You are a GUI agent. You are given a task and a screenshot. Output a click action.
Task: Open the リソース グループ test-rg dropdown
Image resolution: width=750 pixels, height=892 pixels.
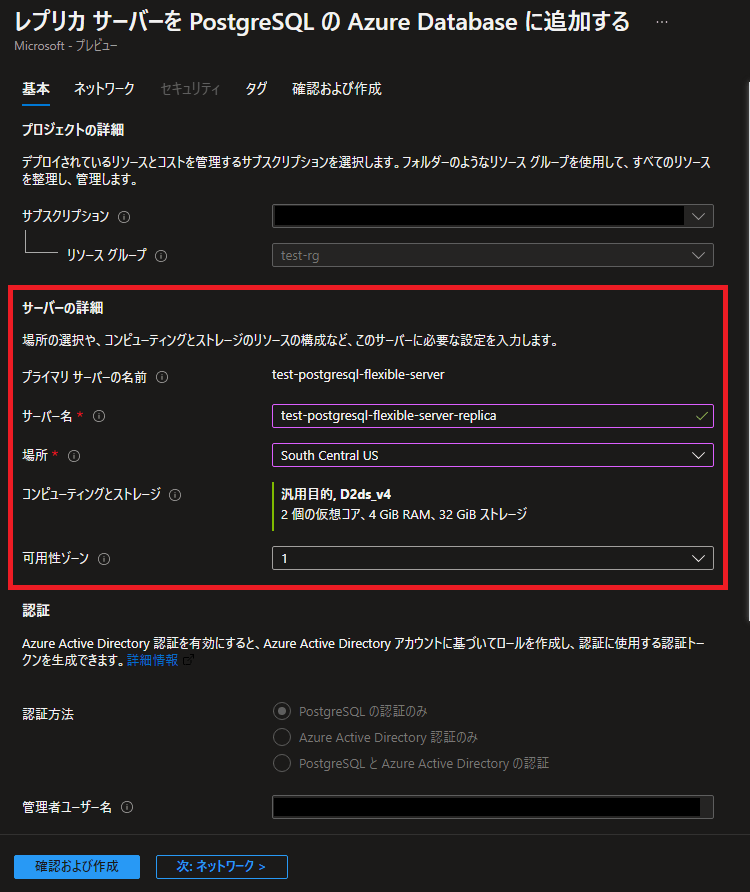coord(493,255)
